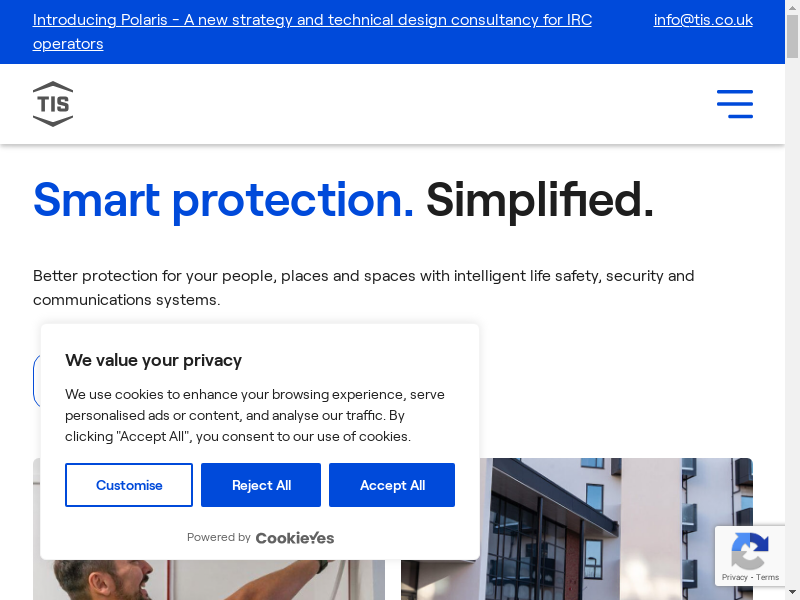The width and height of the screenshot is (800, 600).
Task: Open the hamburger navigation menu
Action: pyautogui.click(x=735, y=104)
